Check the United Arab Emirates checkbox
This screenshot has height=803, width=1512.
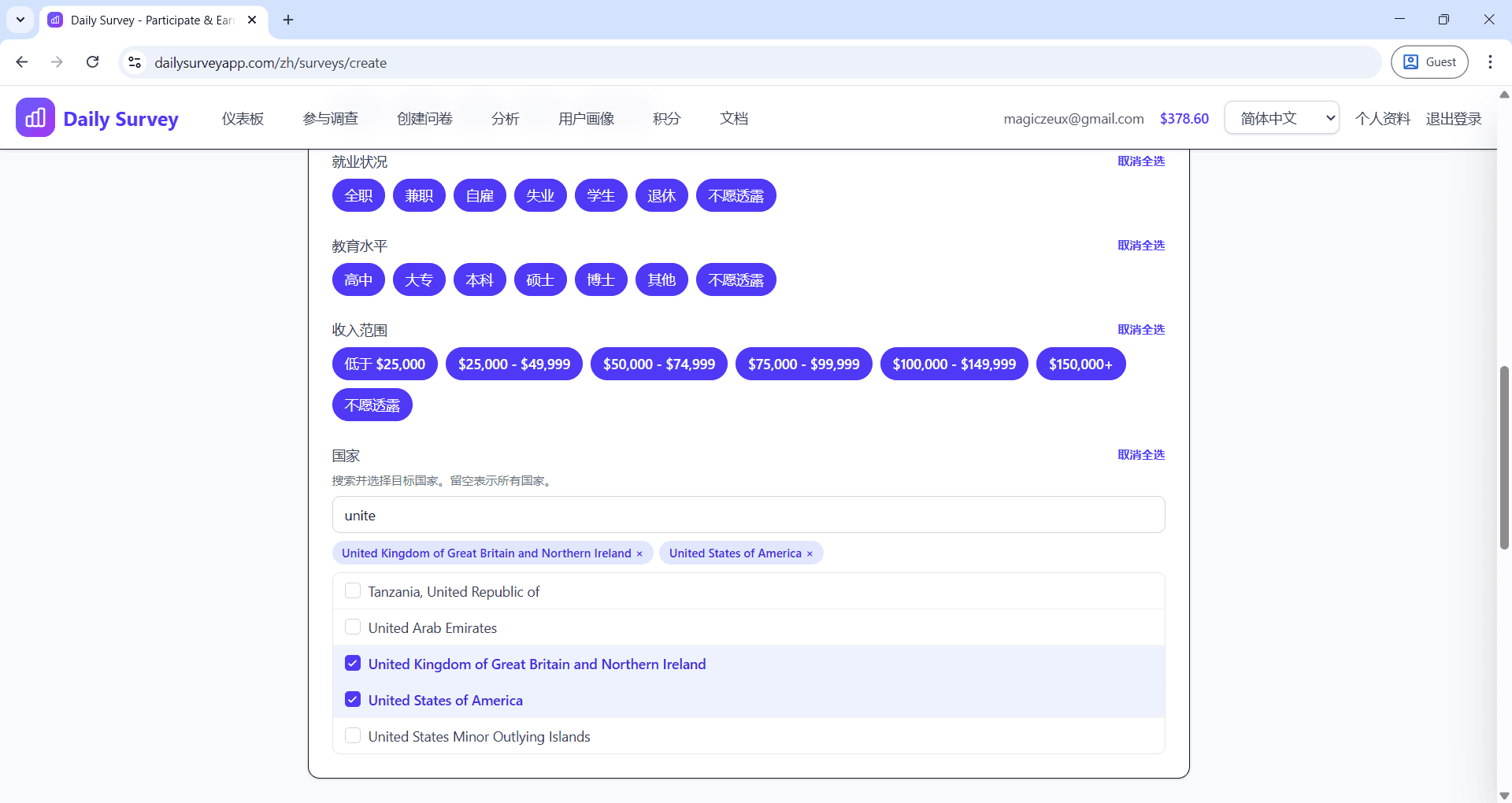(353, 627)
